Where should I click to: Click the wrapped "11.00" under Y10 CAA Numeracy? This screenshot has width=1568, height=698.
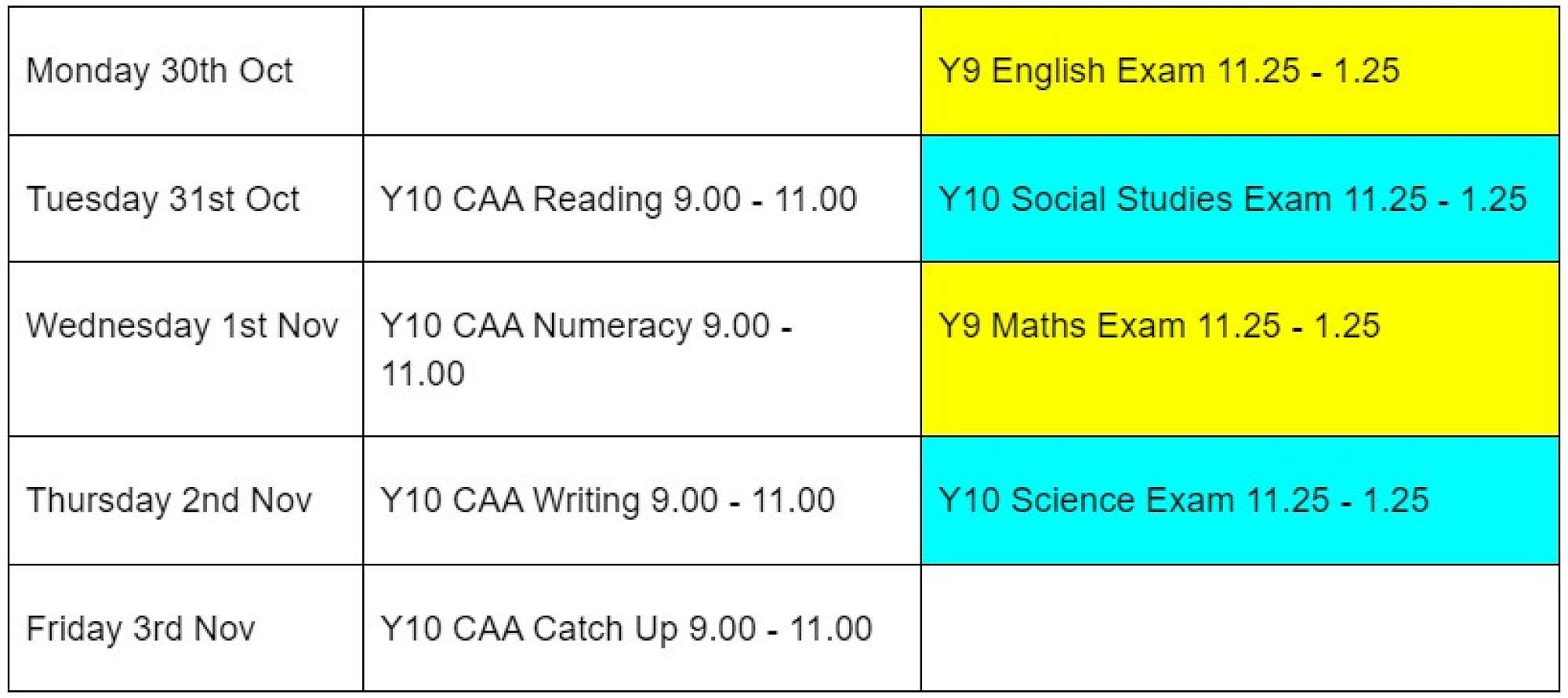423,374
